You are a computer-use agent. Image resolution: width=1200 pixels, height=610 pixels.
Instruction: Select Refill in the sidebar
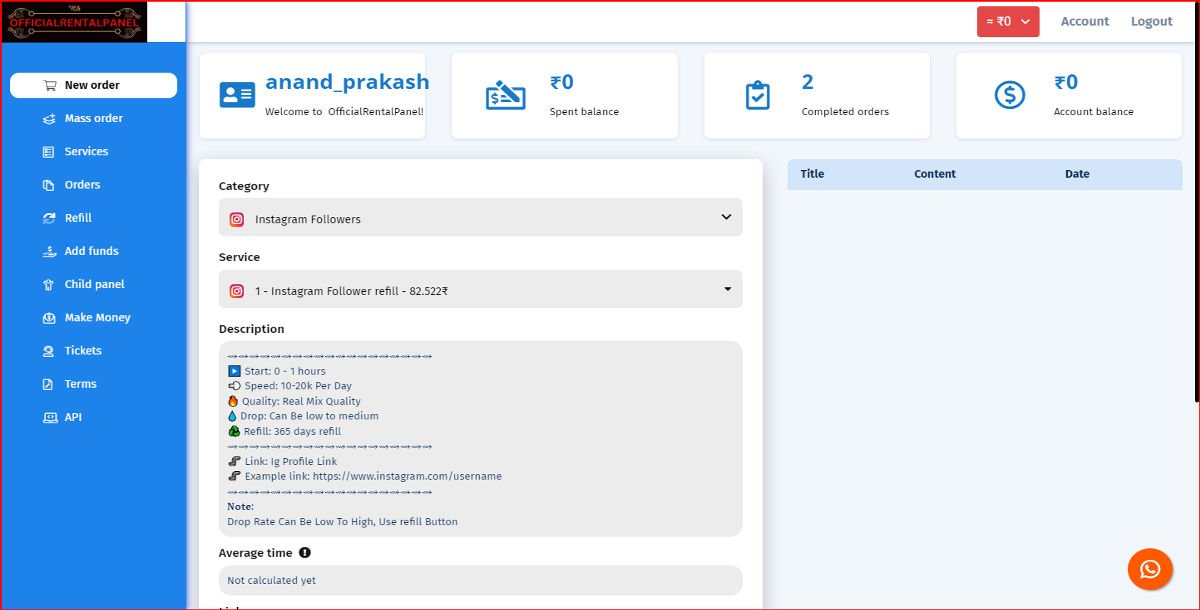(x=78, y=218)
